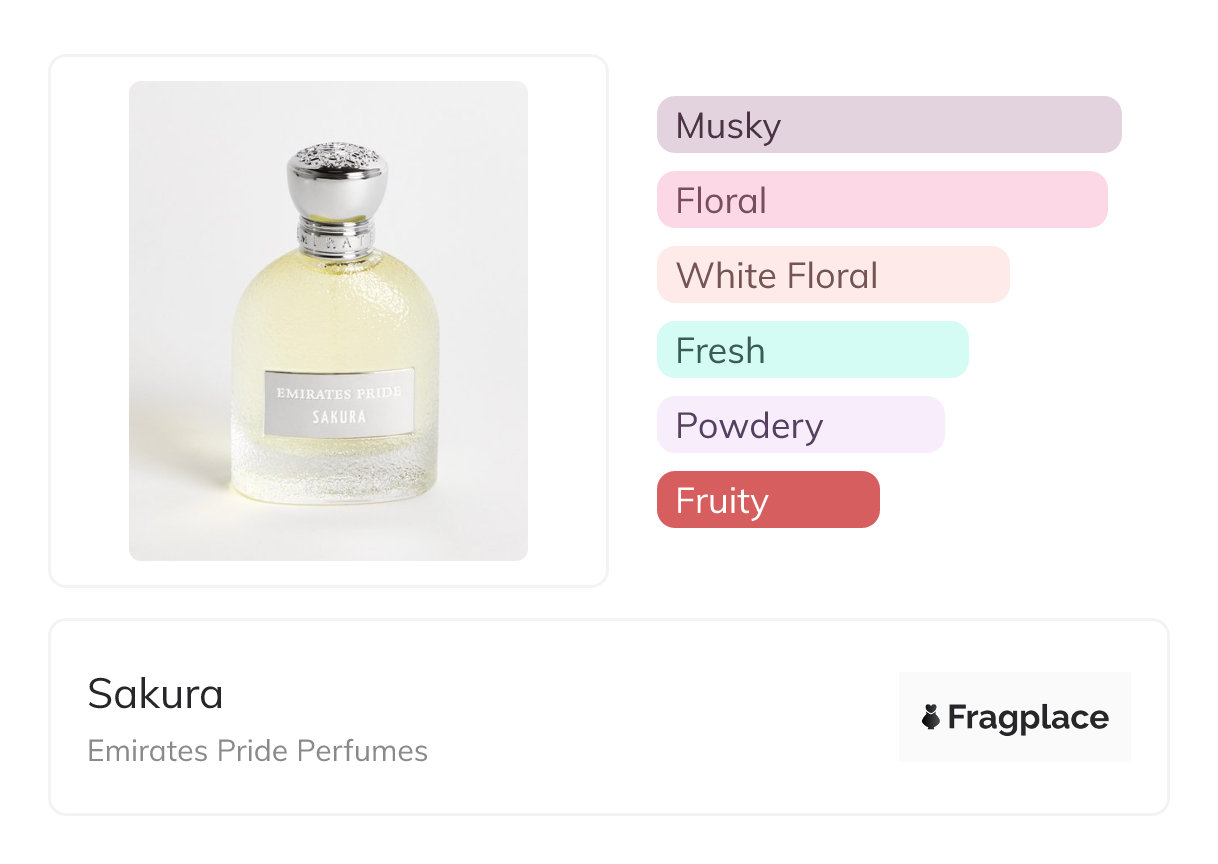Click the SAKURA text on the bottle label
This screenshot has width=1218, height=864.
(x=338, y=417)
